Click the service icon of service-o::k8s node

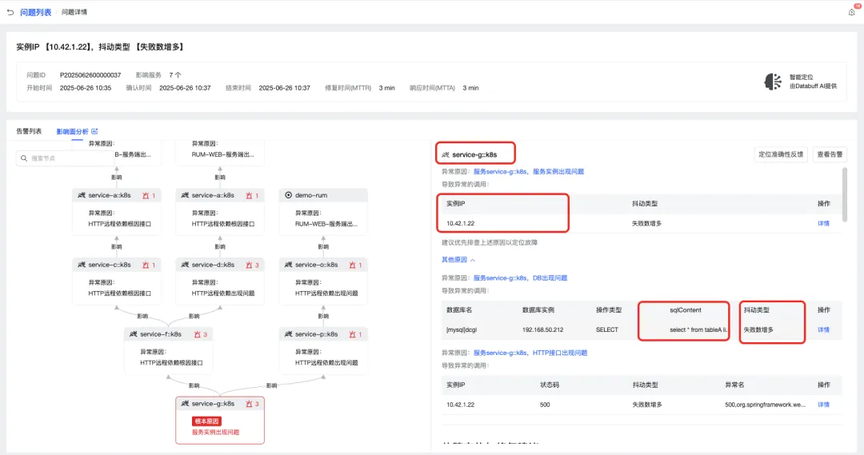(288, 265)
